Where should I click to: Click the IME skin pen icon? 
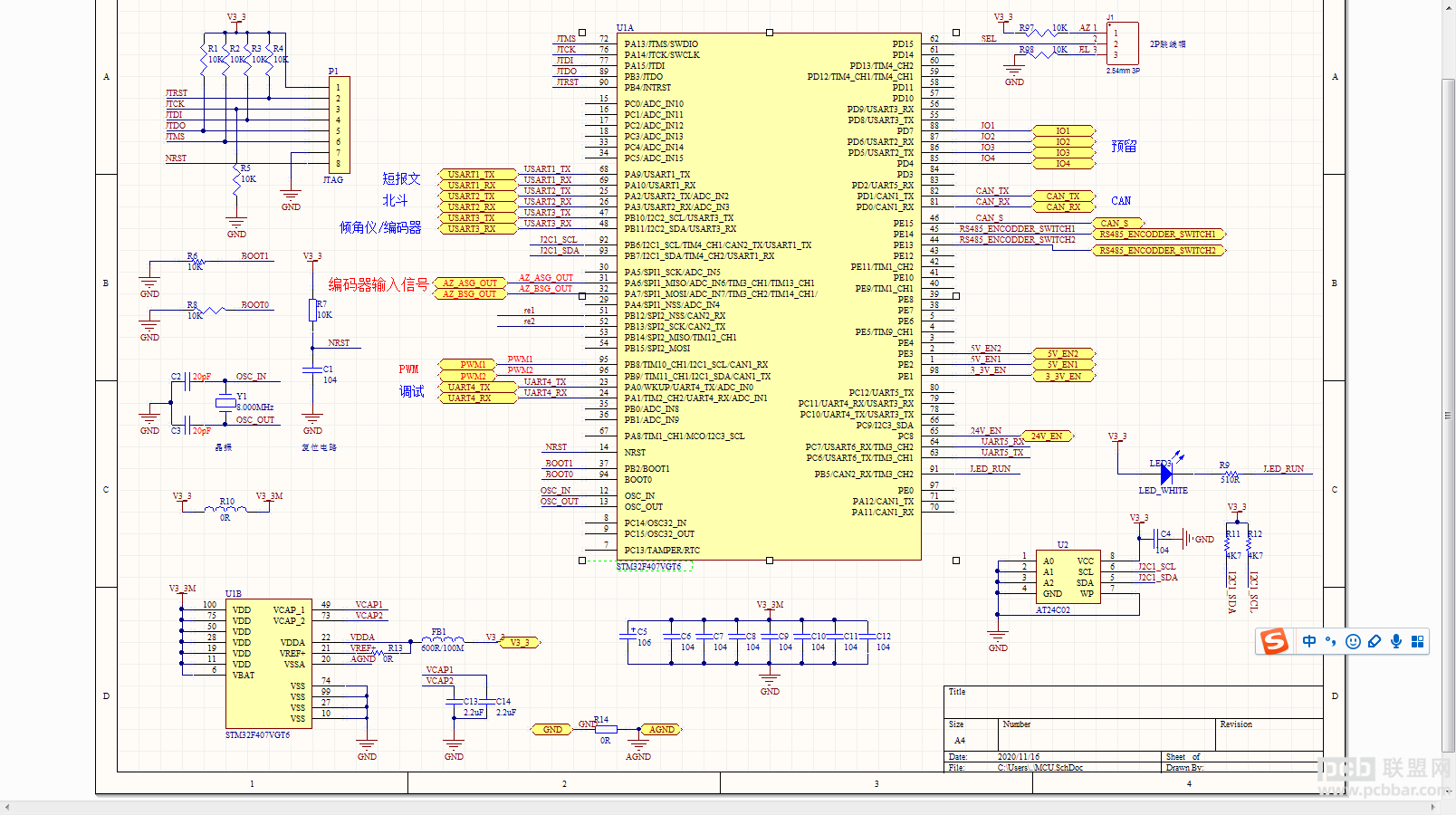point(1375,641)
